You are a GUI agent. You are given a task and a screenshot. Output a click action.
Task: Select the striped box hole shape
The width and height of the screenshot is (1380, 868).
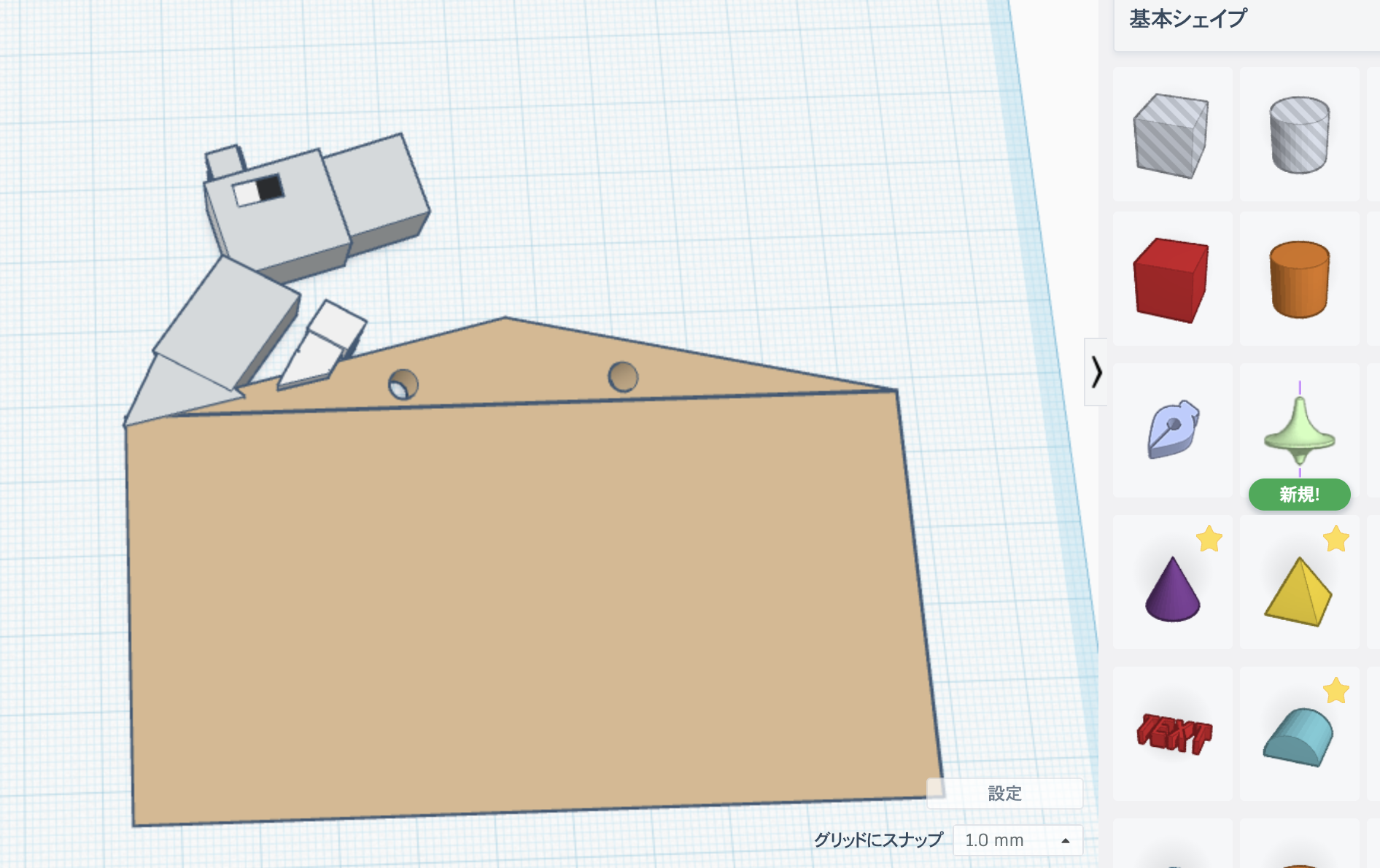pyautogui.click(x=1171, y=136)
